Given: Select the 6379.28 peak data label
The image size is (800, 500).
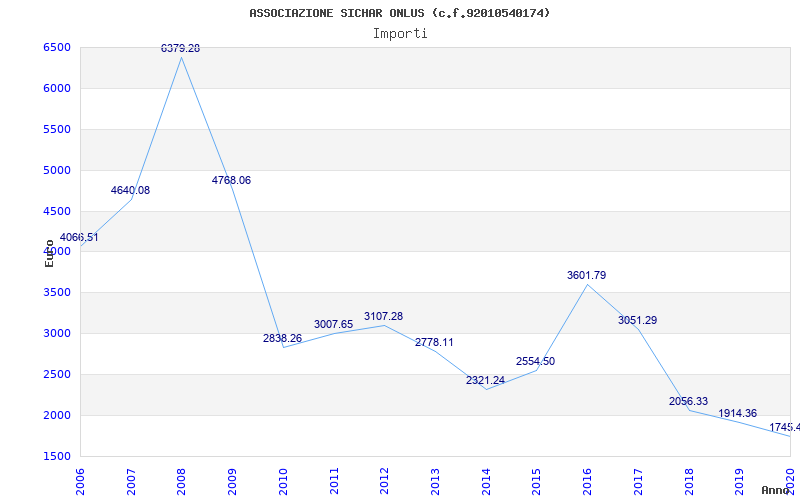Looking at the screenshot, I should pos(180,48).
